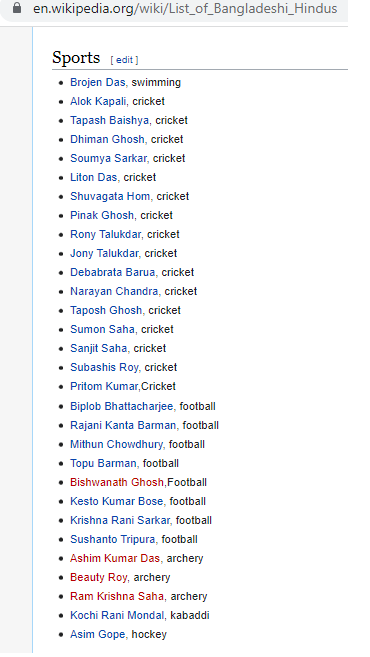Visit the Soumya Sarkar page
370x657 pixels.
108,158
